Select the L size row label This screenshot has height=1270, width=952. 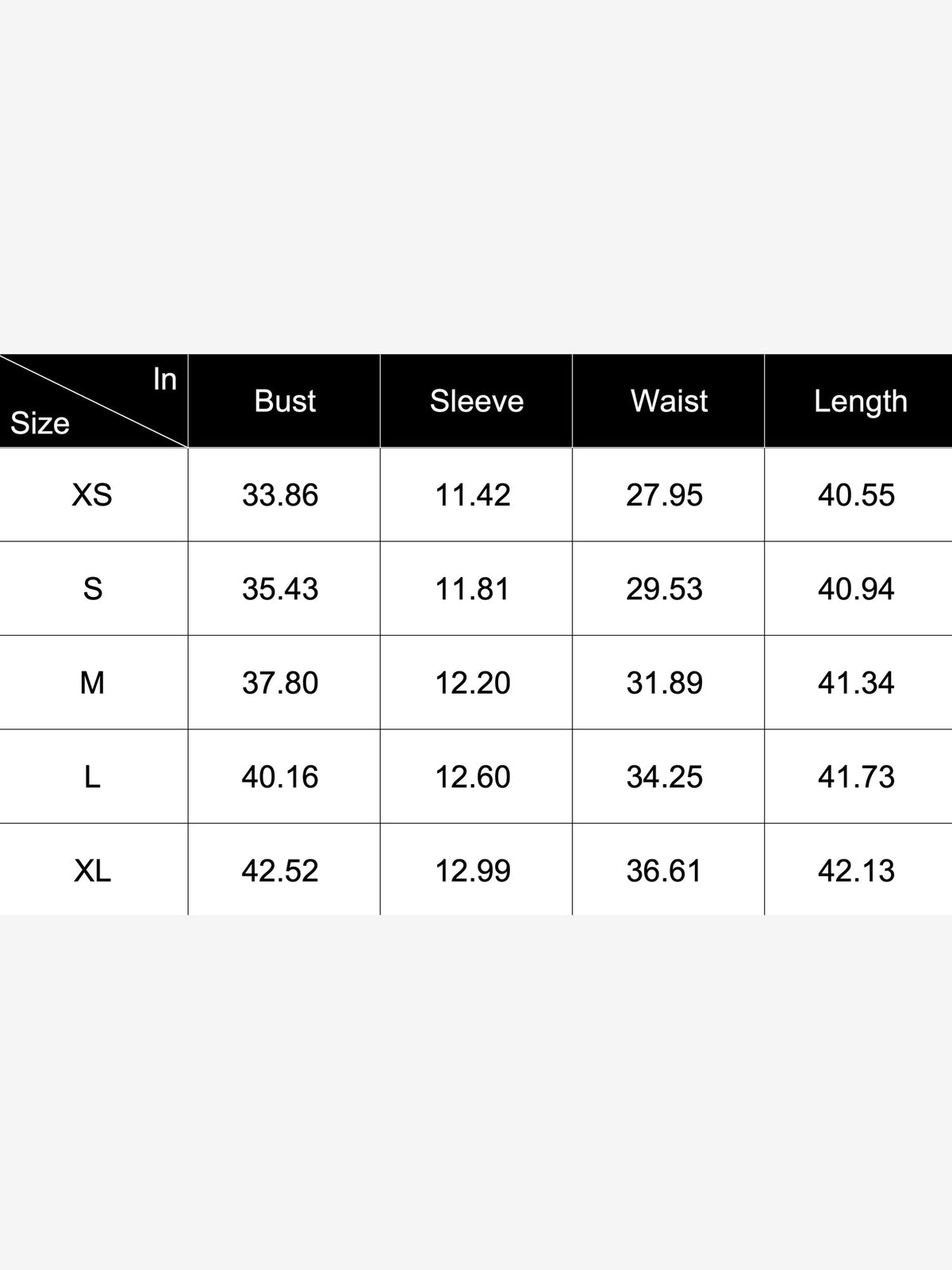click(92, 777)
